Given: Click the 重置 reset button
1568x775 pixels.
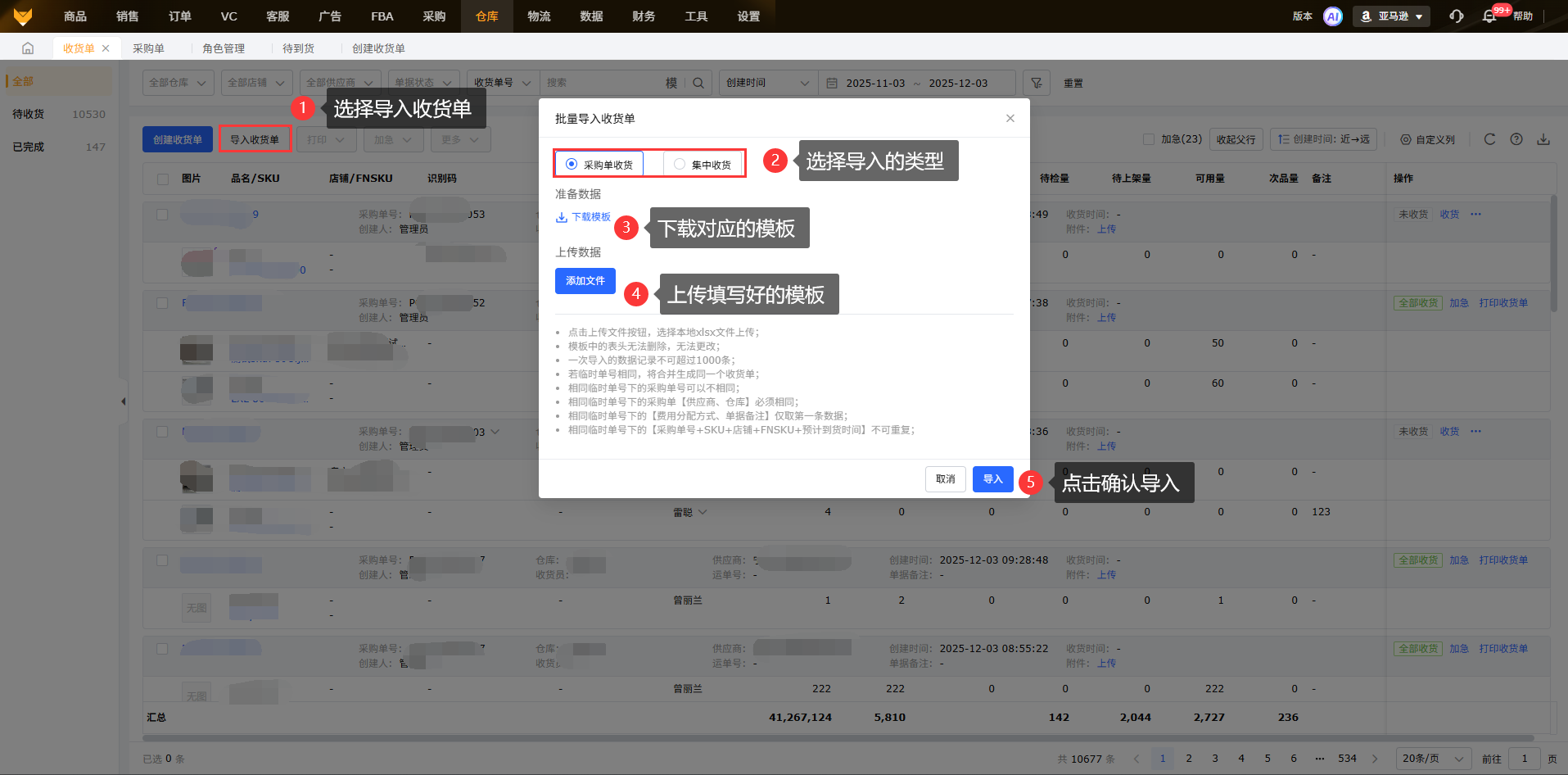Looking at the screenshot, I should coord(1073,83).
